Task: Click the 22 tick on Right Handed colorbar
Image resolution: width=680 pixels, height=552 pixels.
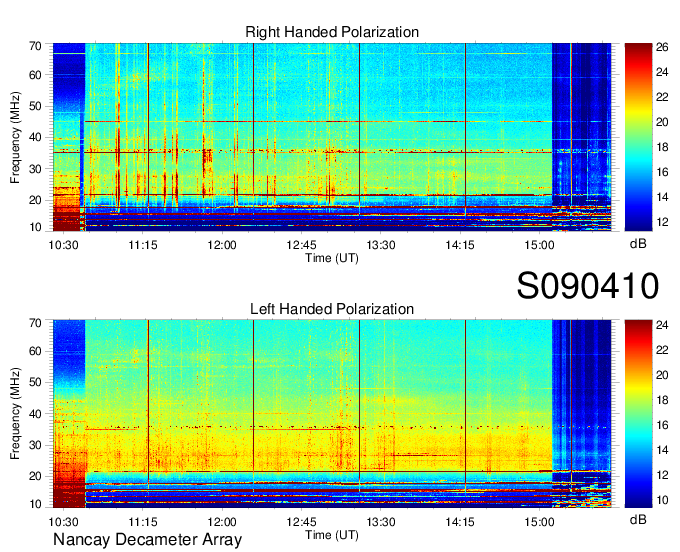Action: (662, 97)
